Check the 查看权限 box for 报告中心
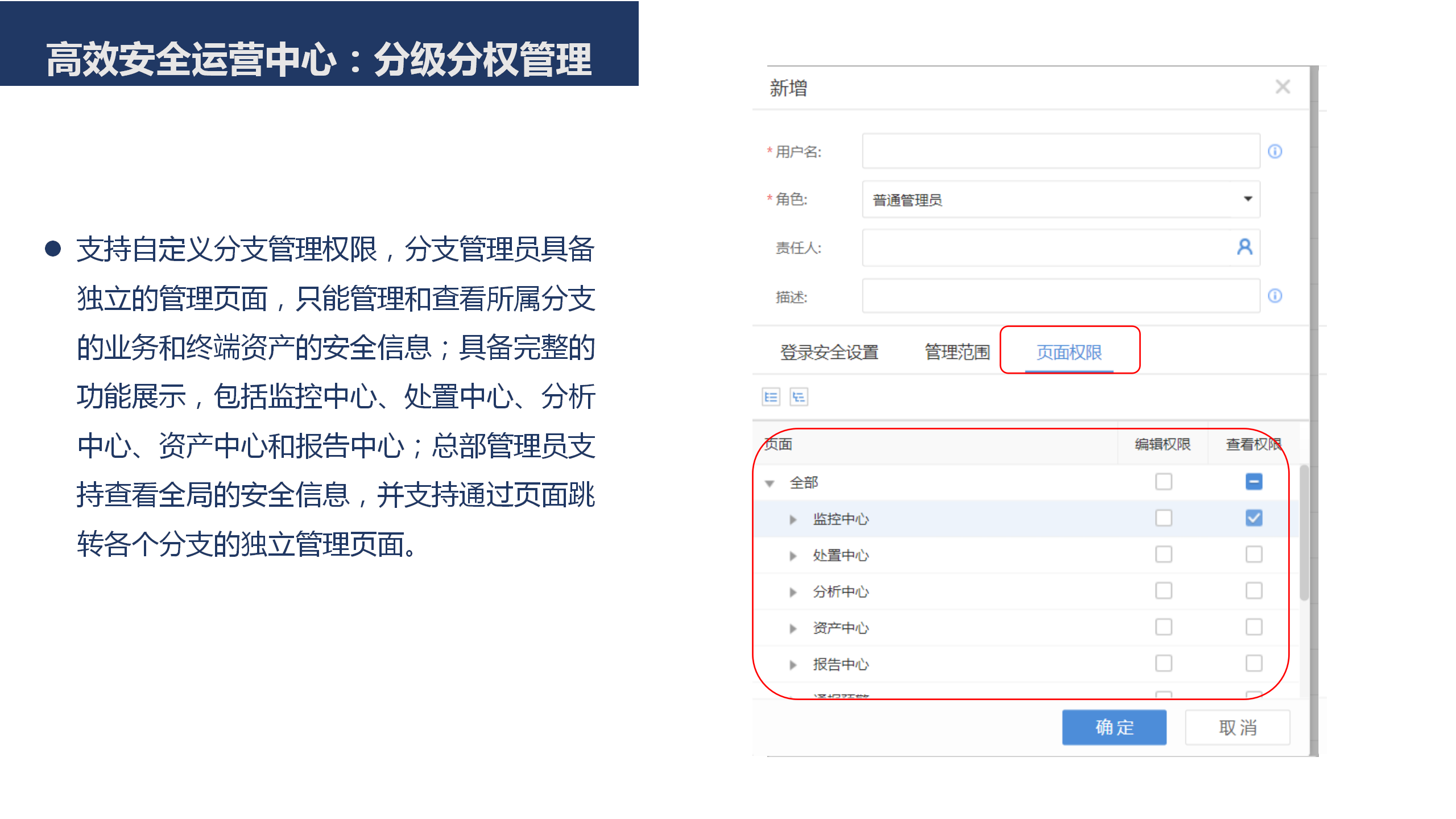This screenshot has width=1456, height=819. pyautogui.click(x=1254, y=664)
